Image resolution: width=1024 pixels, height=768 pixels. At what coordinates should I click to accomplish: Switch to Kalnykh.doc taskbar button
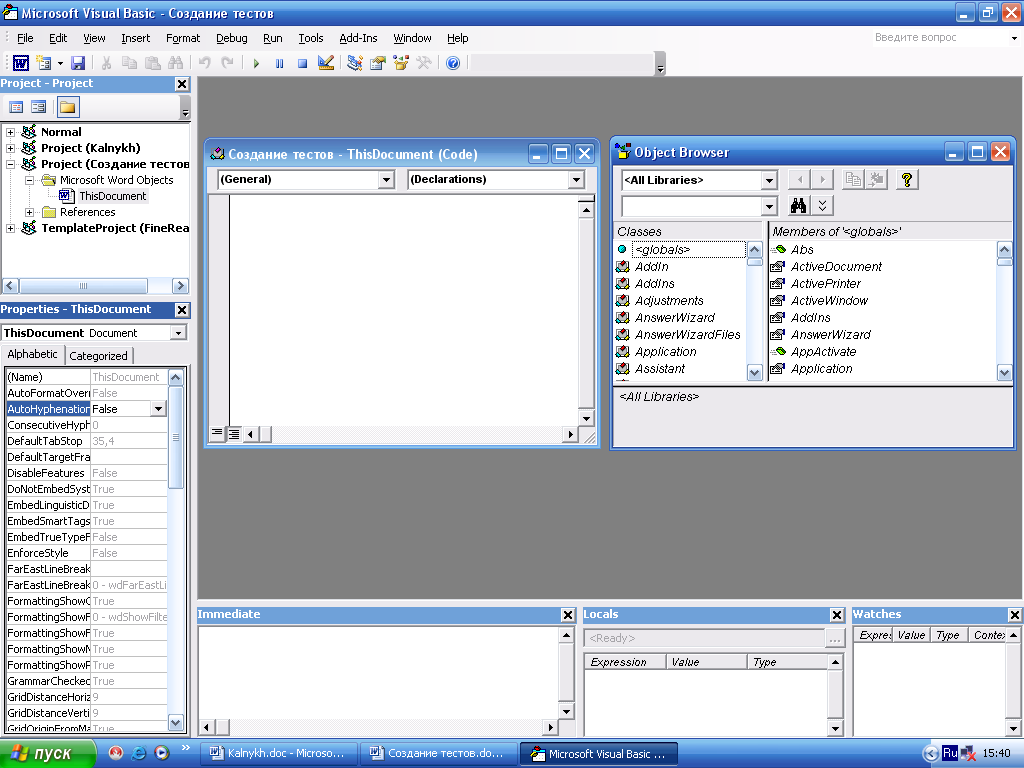pos(280,753)
